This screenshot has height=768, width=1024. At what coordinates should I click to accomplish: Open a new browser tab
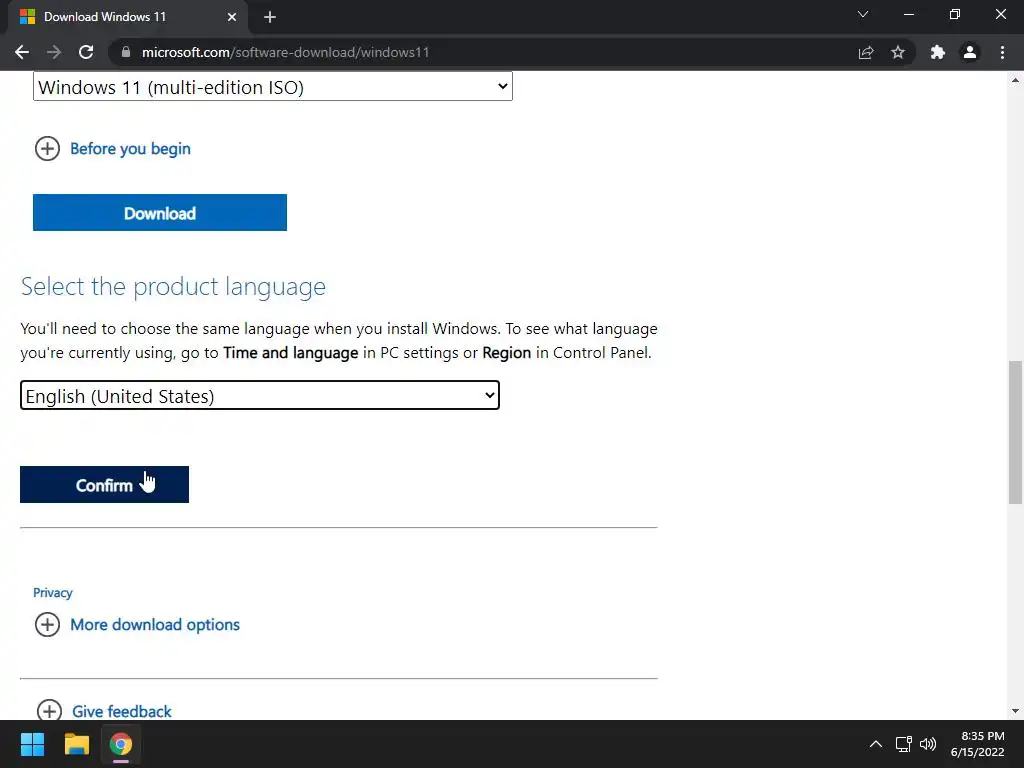270,17
